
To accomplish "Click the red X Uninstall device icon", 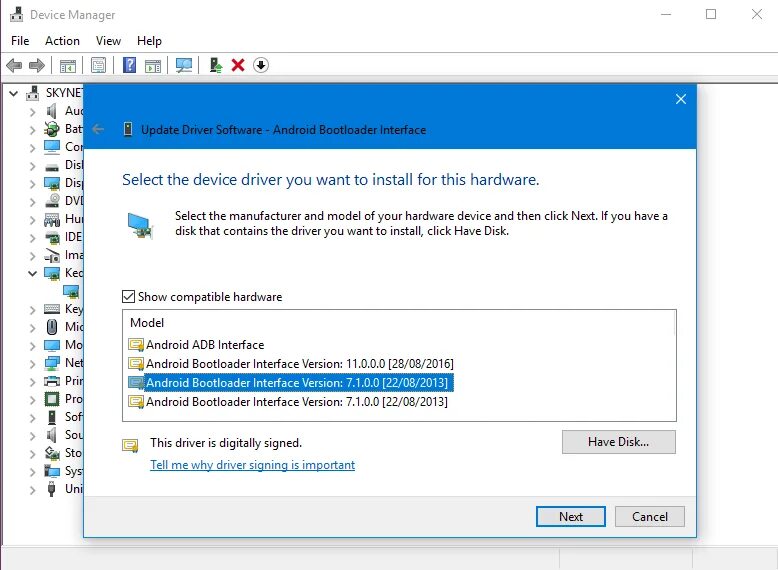I will [x=238, y=65].
